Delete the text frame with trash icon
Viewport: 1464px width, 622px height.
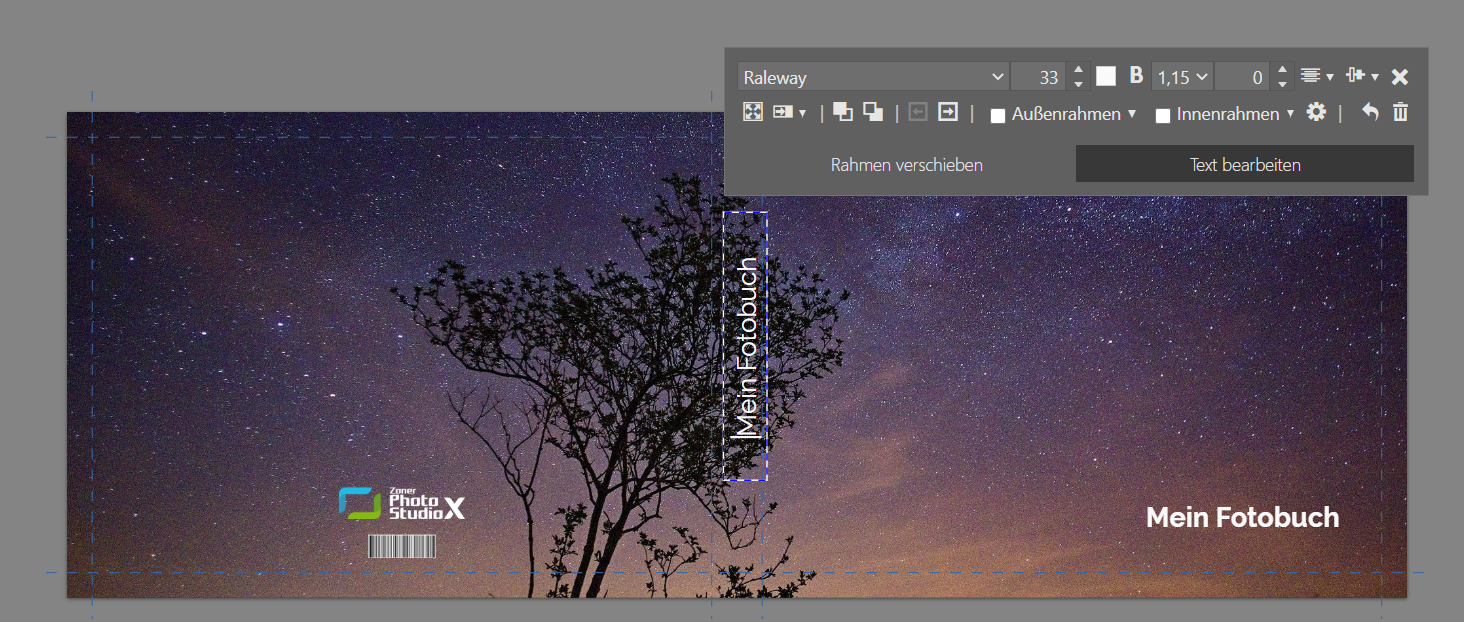click(x=1400, y=112)
